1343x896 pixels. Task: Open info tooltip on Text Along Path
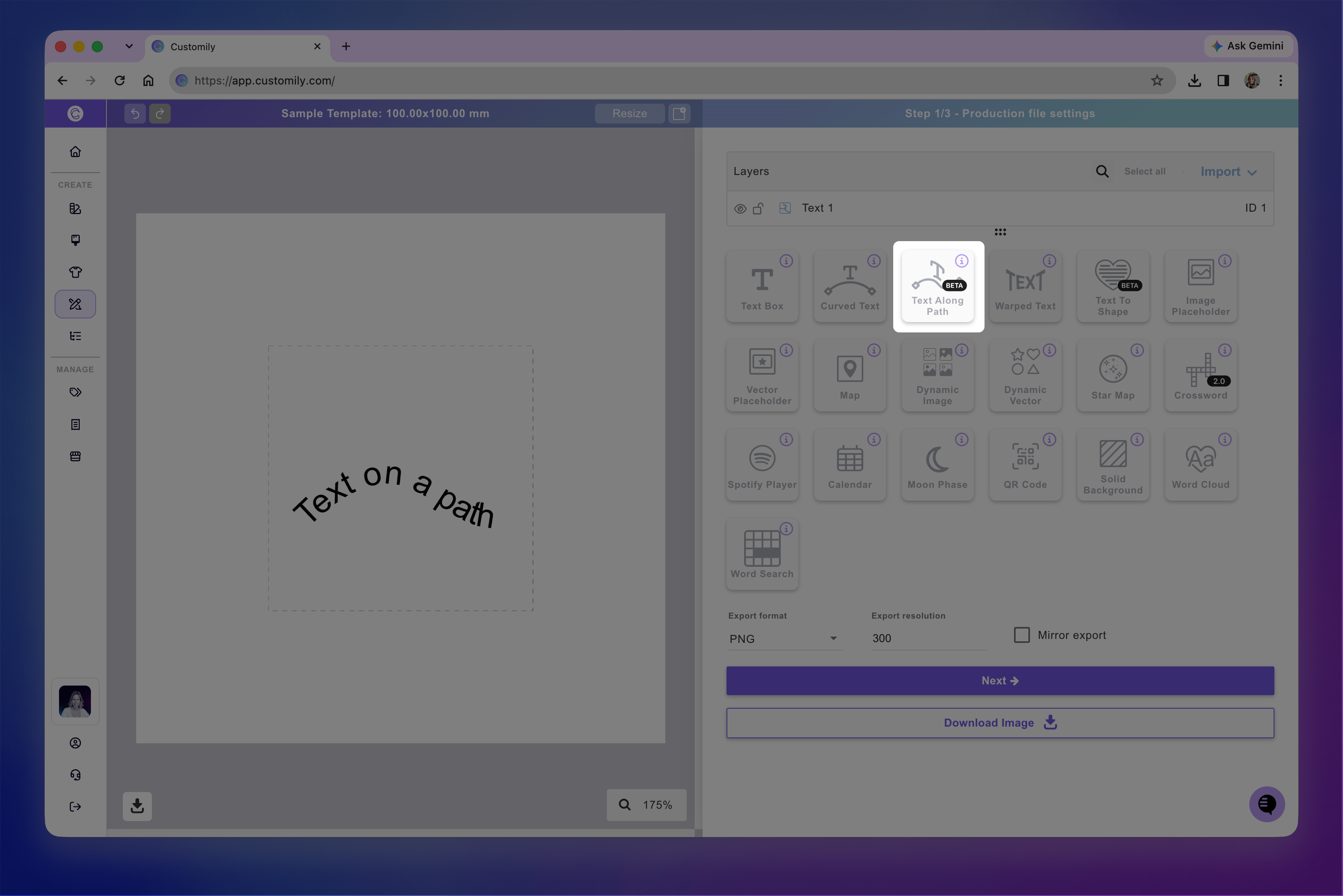point(962,261)
